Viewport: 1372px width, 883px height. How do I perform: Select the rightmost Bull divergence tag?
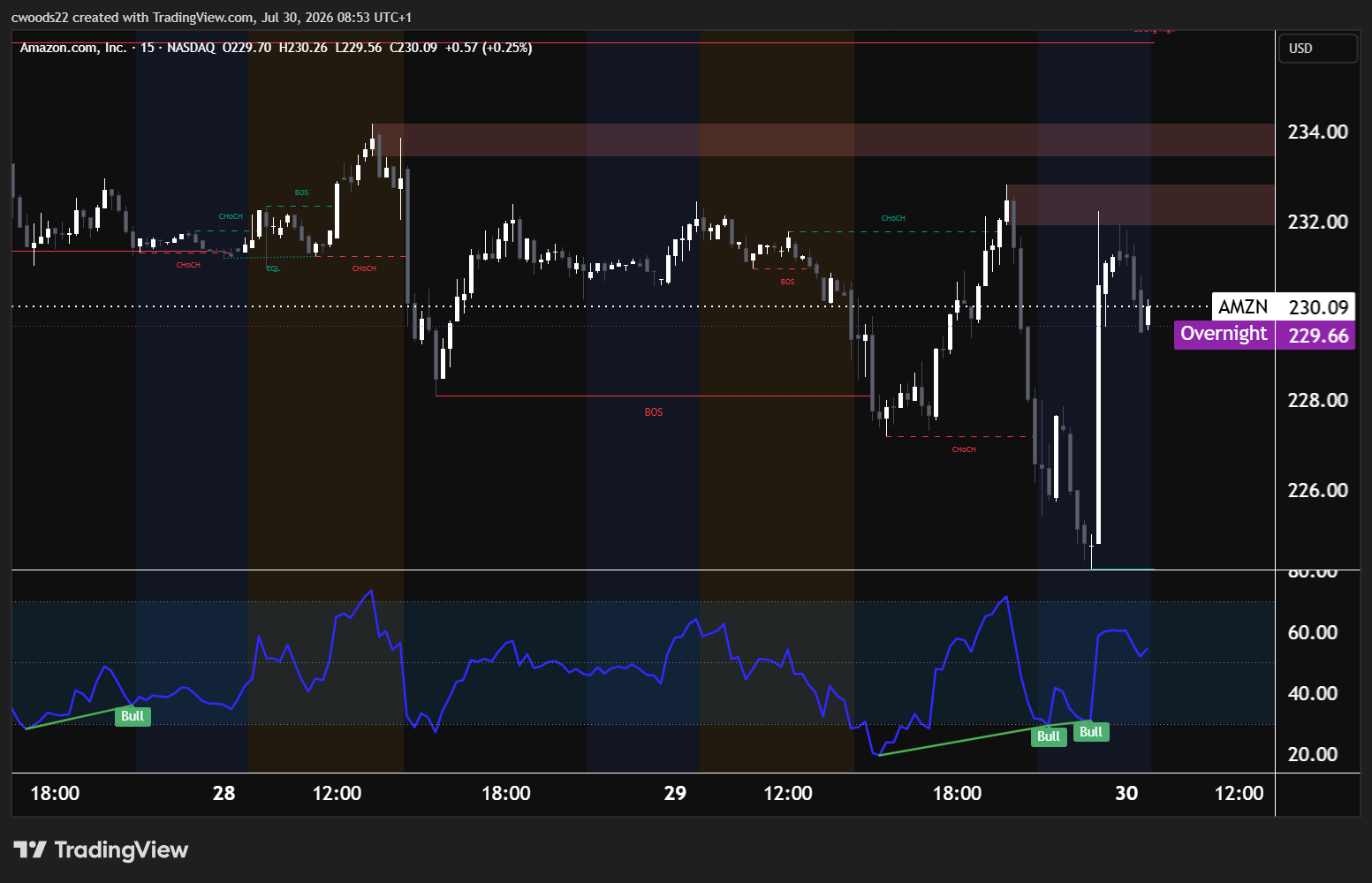[x=1091, y=731]
